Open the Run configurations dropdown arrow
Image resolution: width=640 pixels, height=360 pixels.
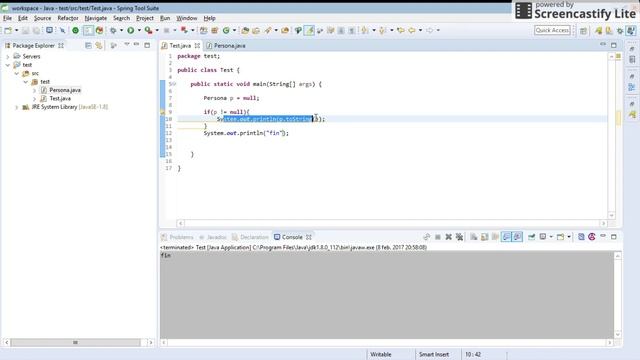pos(139,30)
